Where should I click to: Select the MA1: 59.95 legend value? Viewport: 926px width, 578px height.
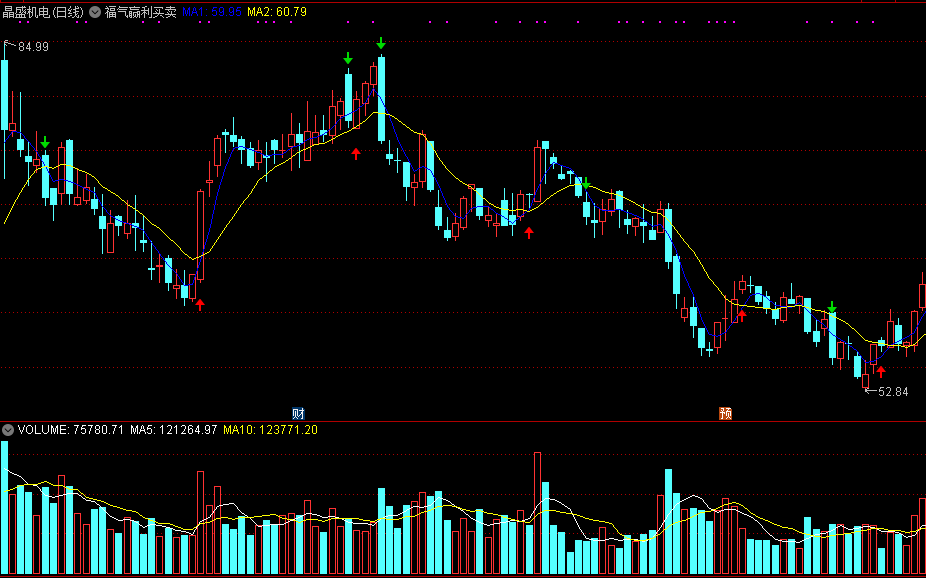[211, 12]
